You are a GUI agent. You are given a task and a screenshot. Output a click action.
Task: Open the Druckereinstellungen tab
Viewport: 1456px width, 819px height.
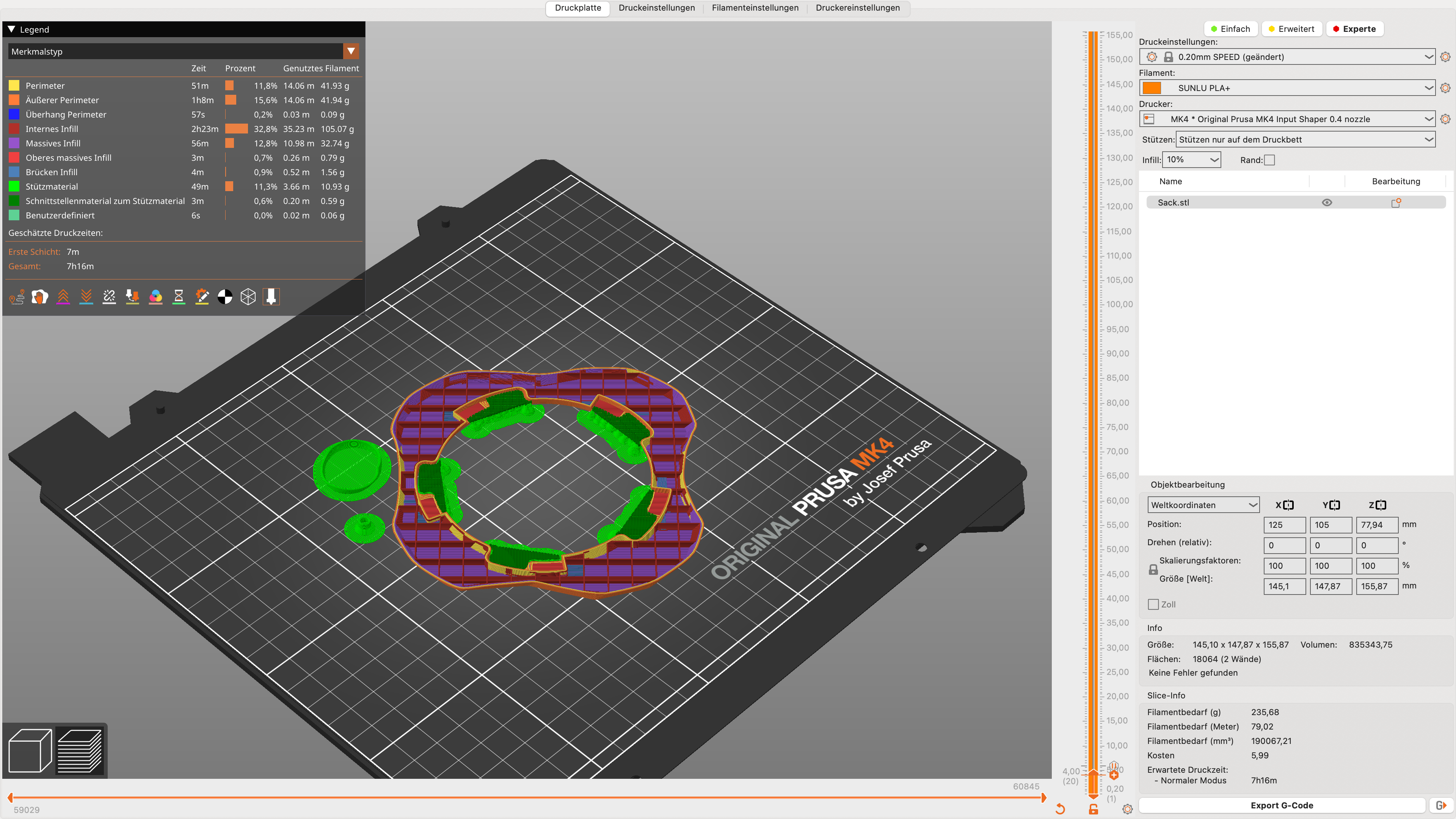tap(857, 8)
